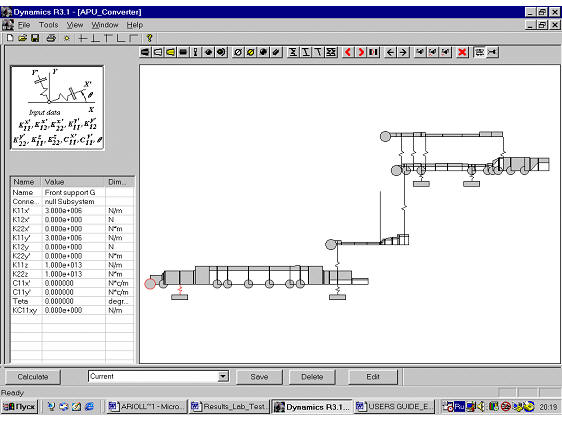Screen dimensions: 562x422
Task: Click the Name column header
Action: click(26, 182)
